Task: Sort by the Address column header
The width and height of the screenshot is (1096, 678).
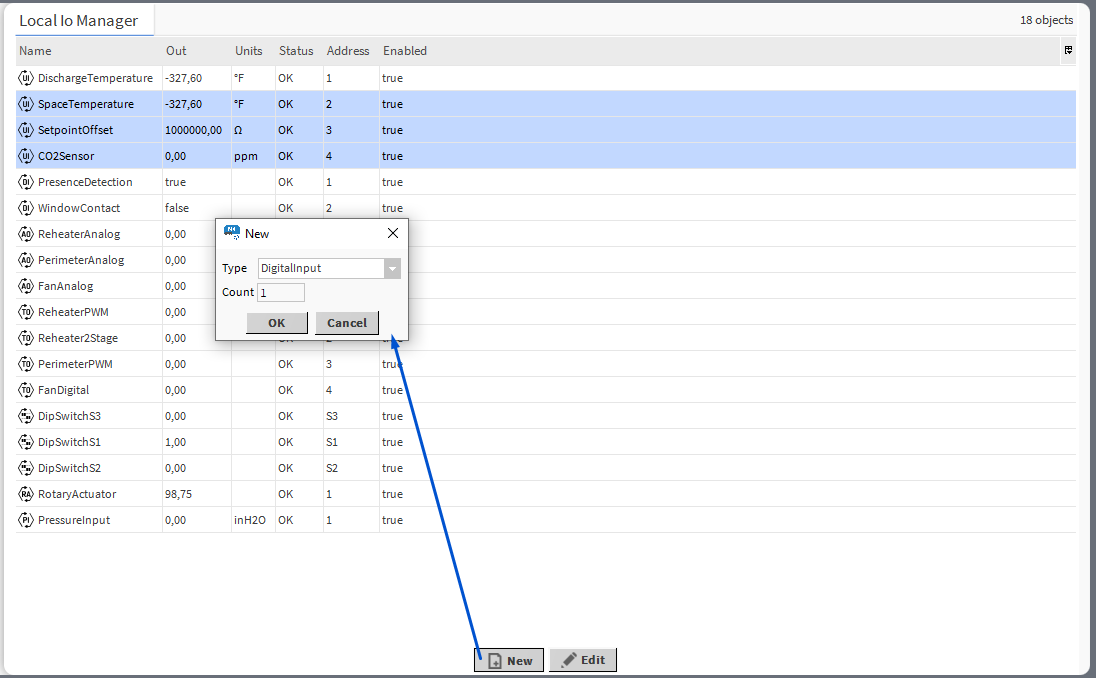Action: (x=348, y=51)
